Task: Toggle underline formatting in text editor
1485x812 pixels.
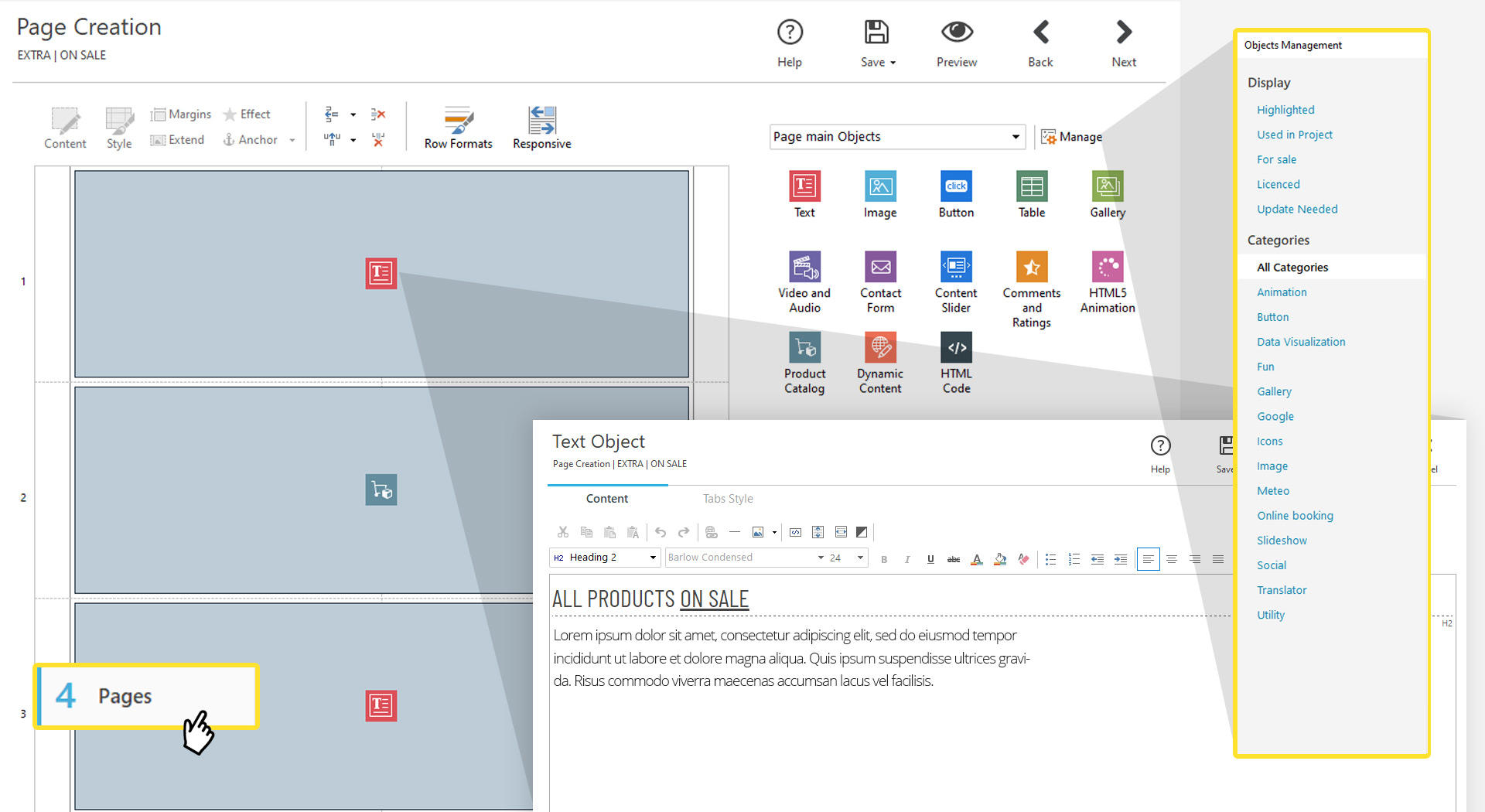Action: [x=930, y=559]
